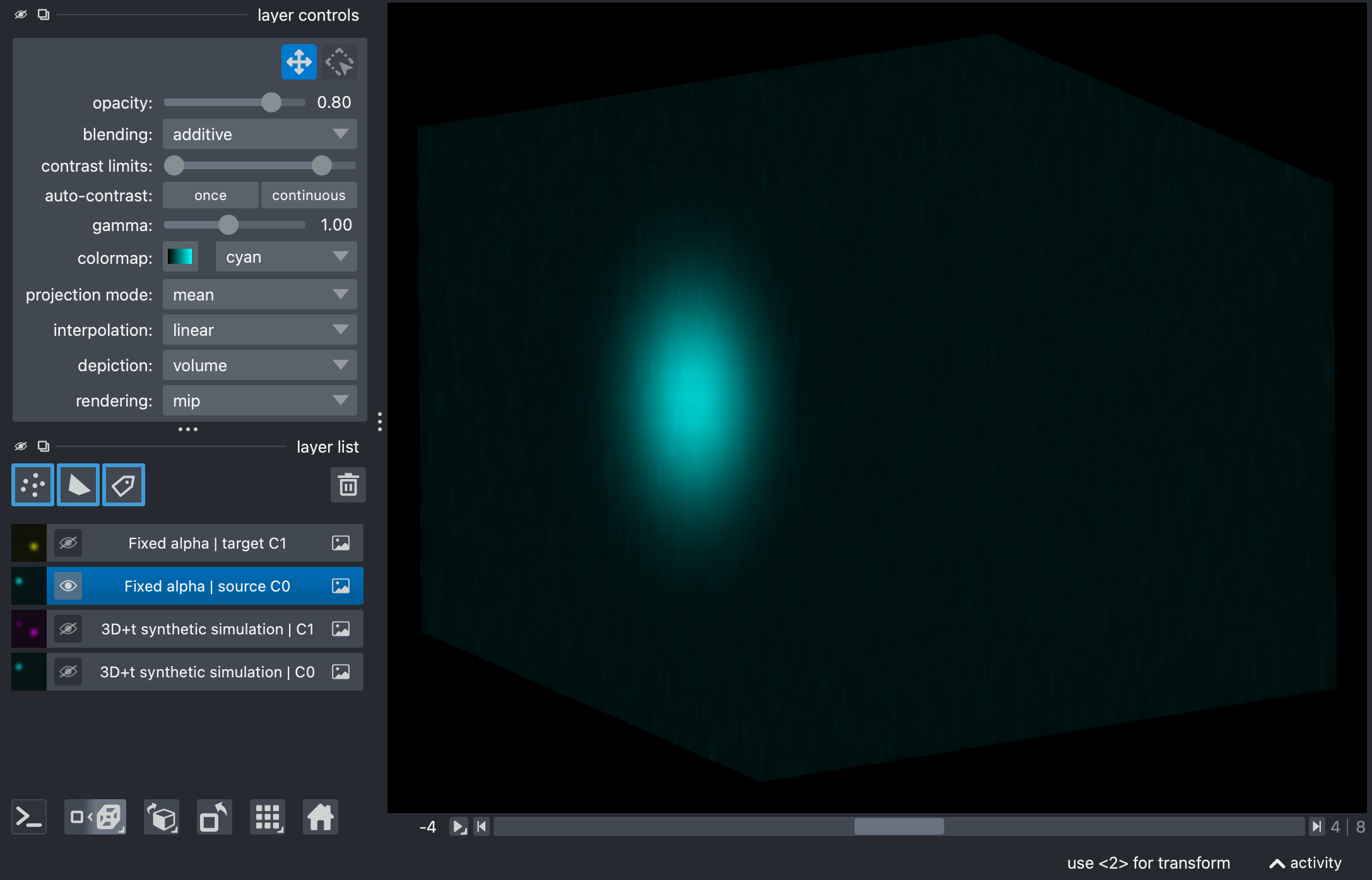Step back one frame on the dimension slider
Screen dimensions: 1372x880
coord(482,826)
